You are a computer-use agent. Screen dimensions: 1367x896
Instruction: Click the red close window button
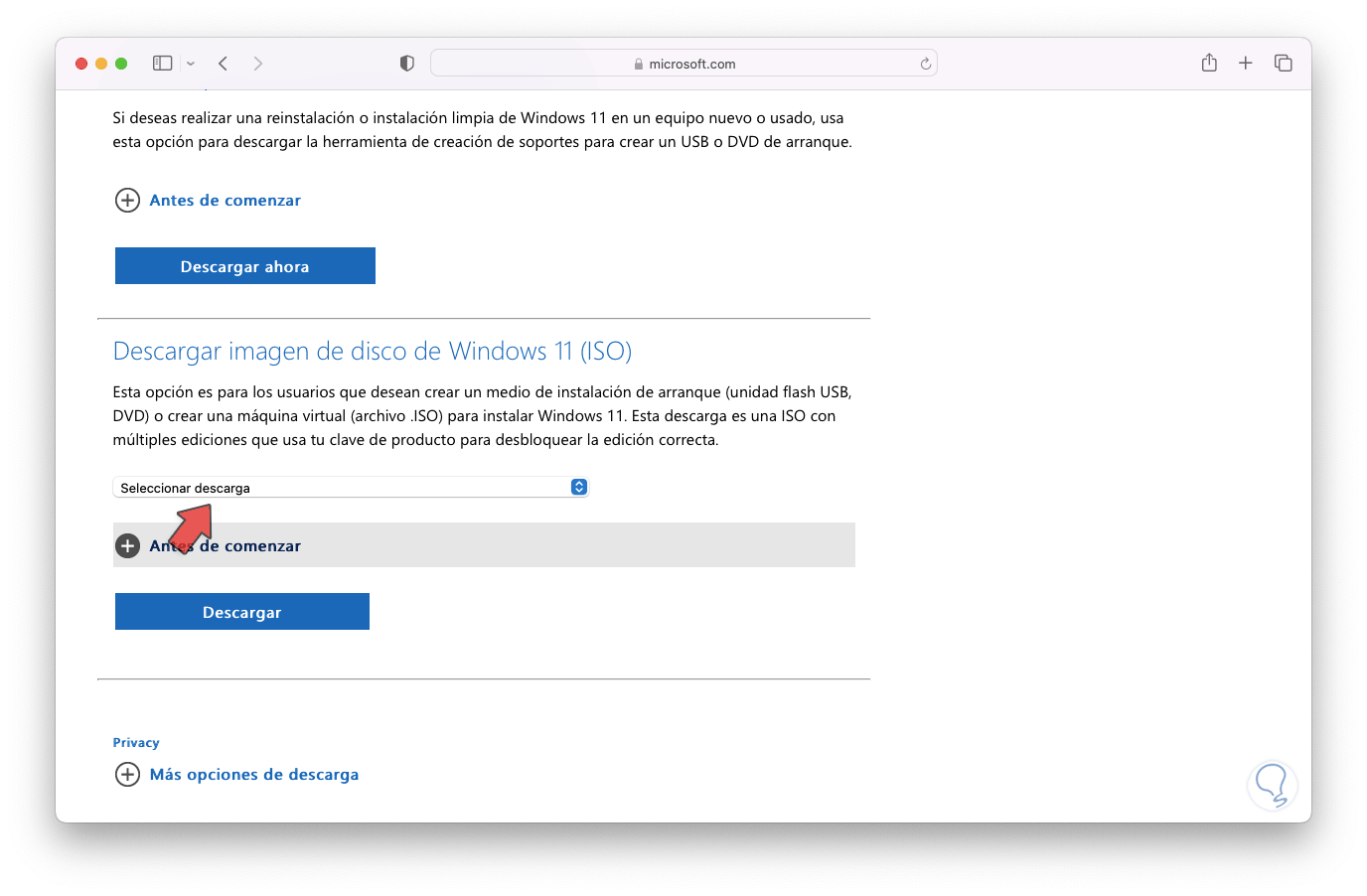(x=81, y=64)
